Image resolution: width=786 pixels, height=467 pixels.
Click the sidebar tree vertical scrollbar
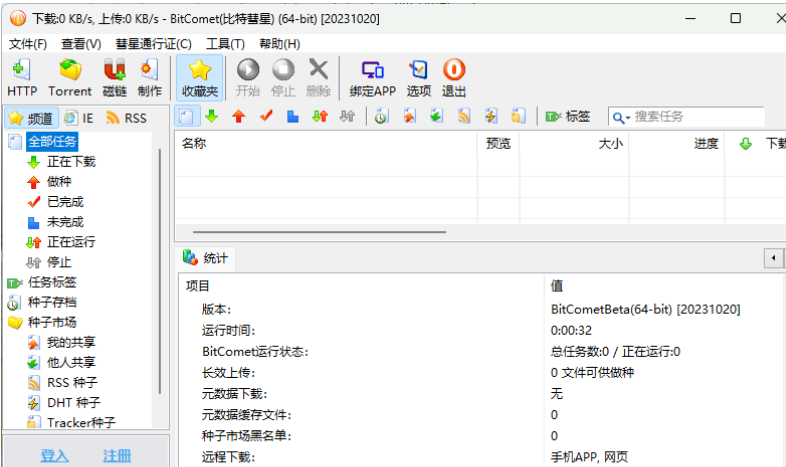(160, 271)
